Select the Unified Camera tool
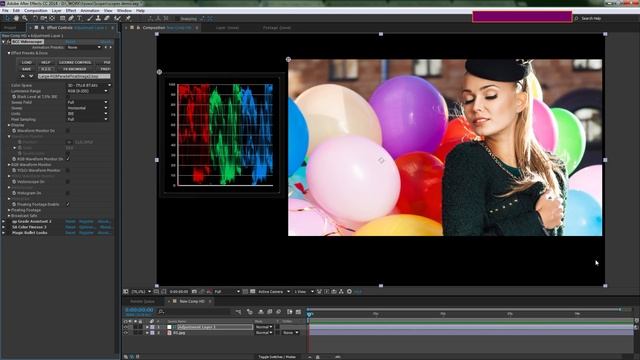The height and width of the screenshot is (360, 640). click(44, 18)
